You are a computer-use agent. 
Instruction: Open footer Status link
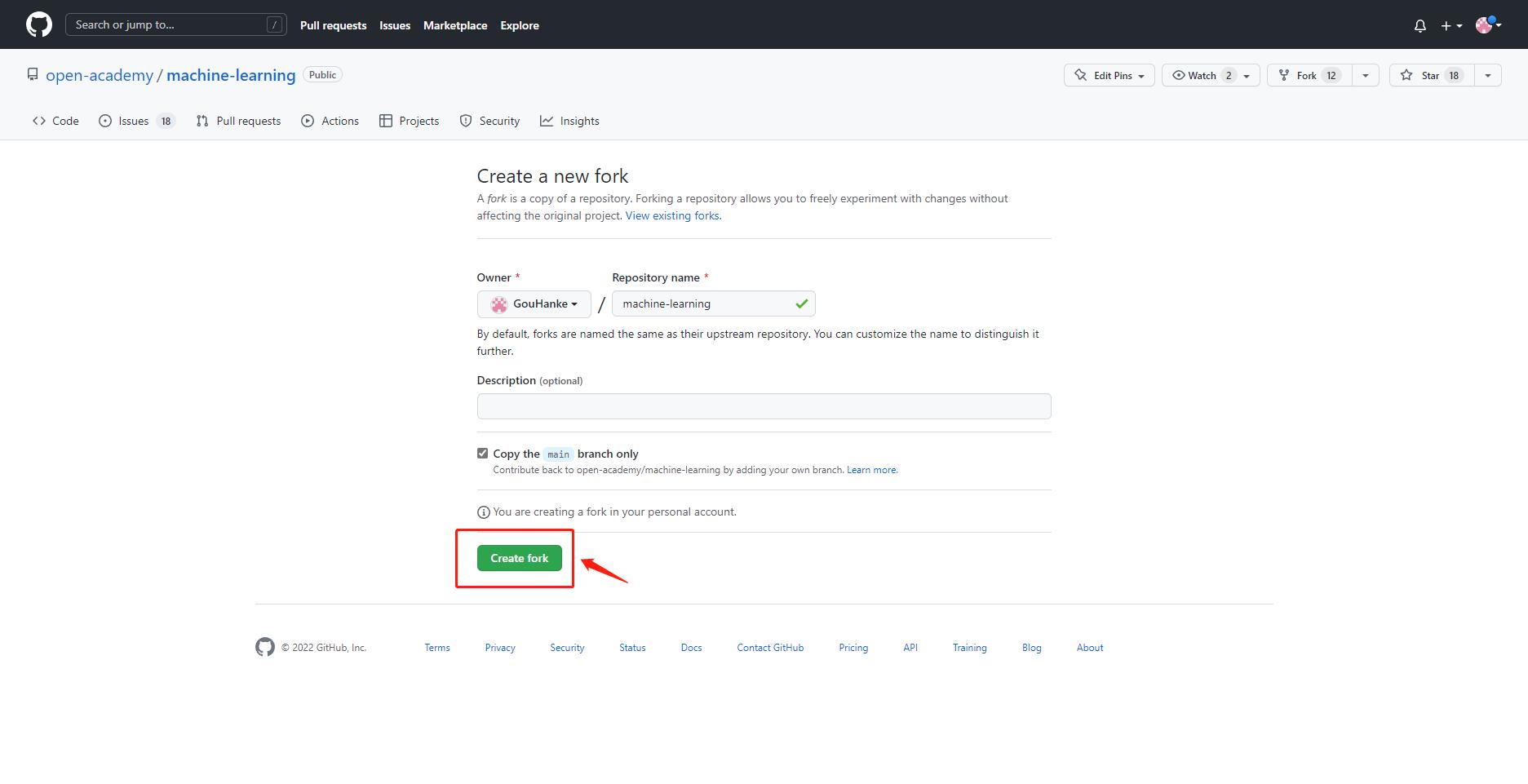632,648
